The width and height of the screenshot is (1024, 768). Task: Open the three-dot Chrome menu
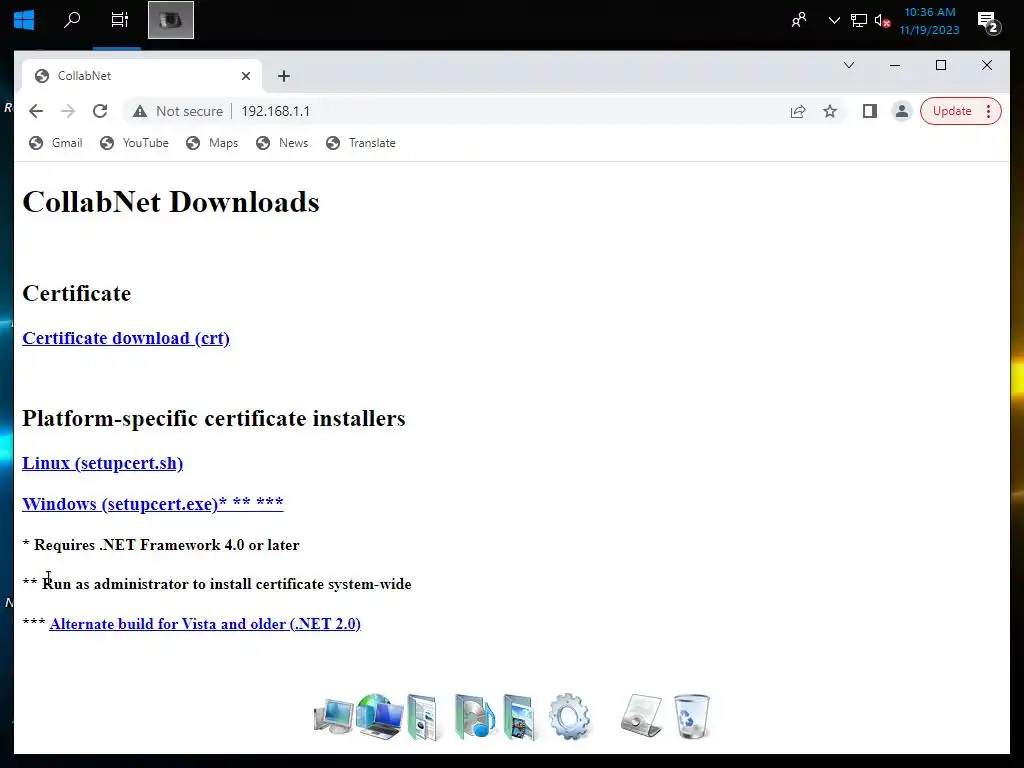click(x=989, y=111)
